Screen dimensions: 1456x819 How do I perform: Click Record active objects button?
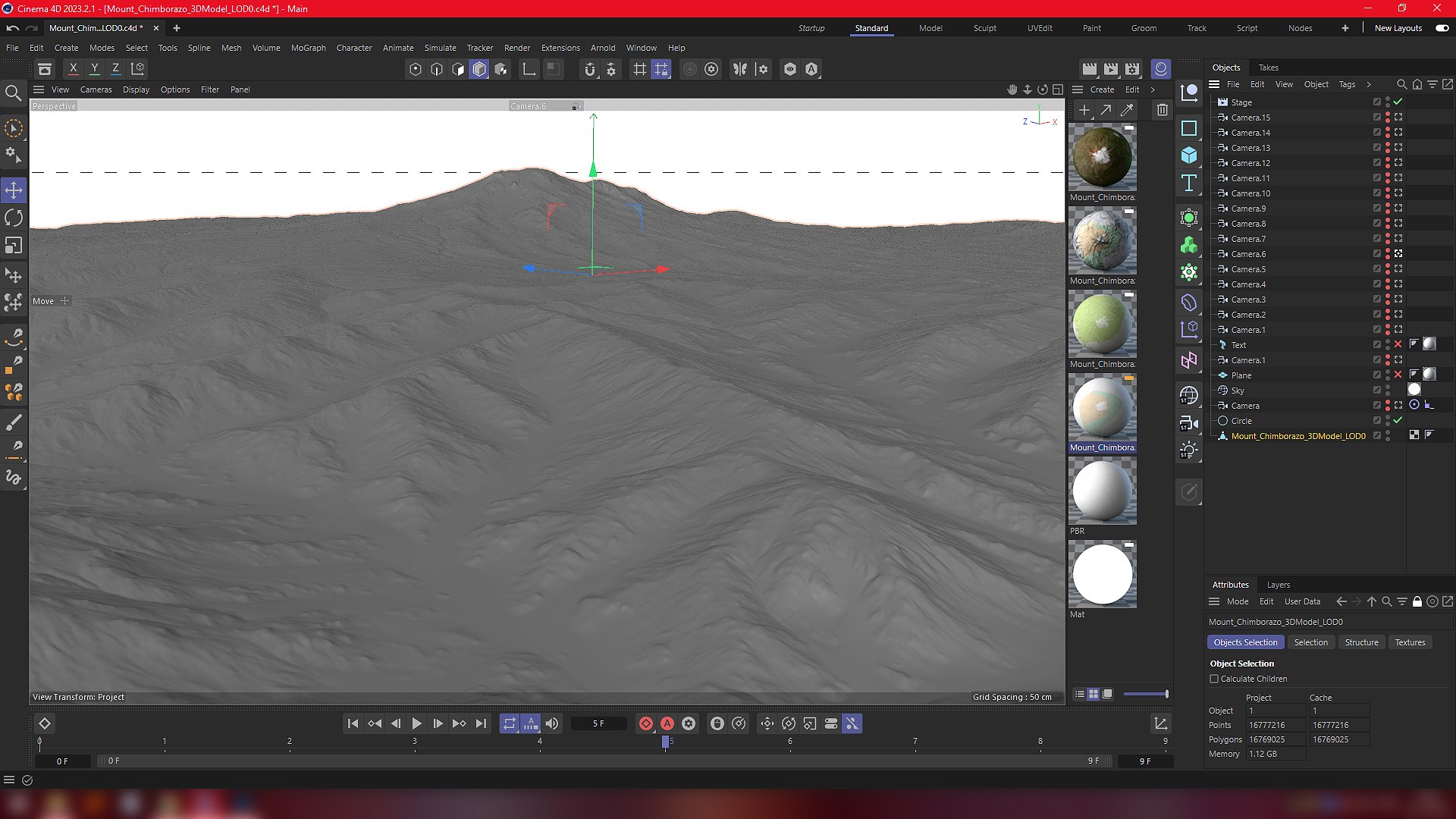coord(646,723)
